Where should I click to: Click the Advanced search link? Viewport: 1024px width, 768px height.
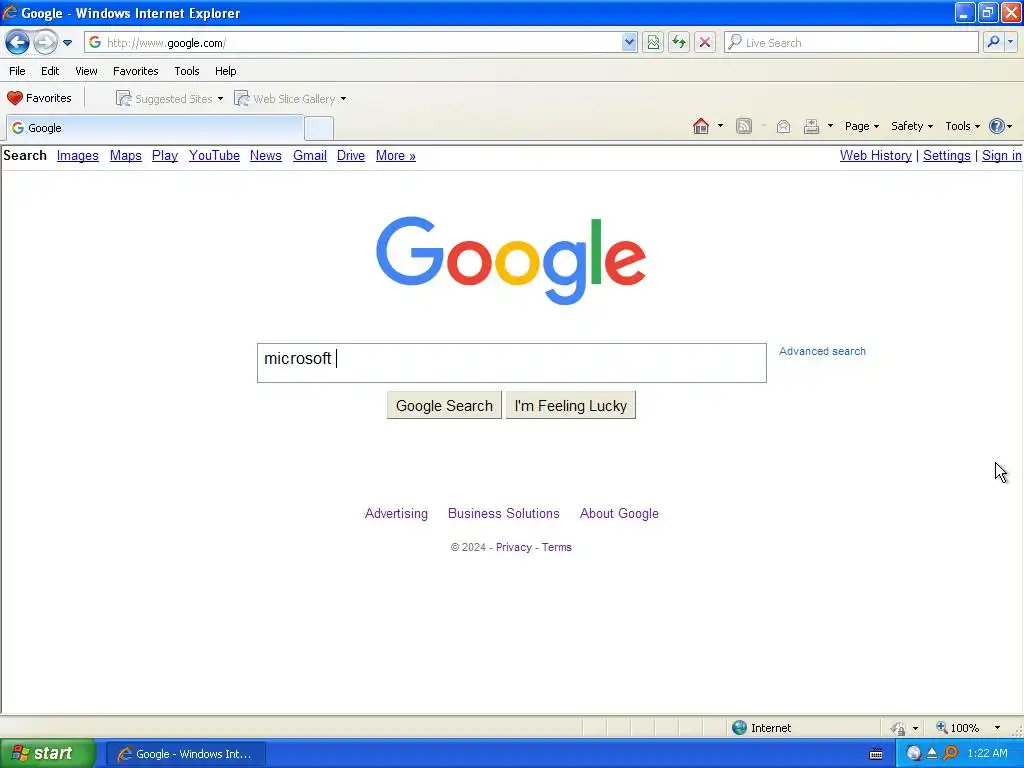pos(822,351)
